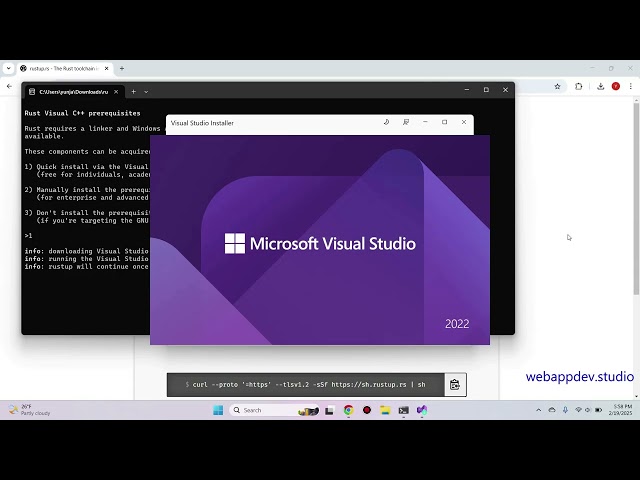Open the Chrome tab search dropdown

coord(9,69)
